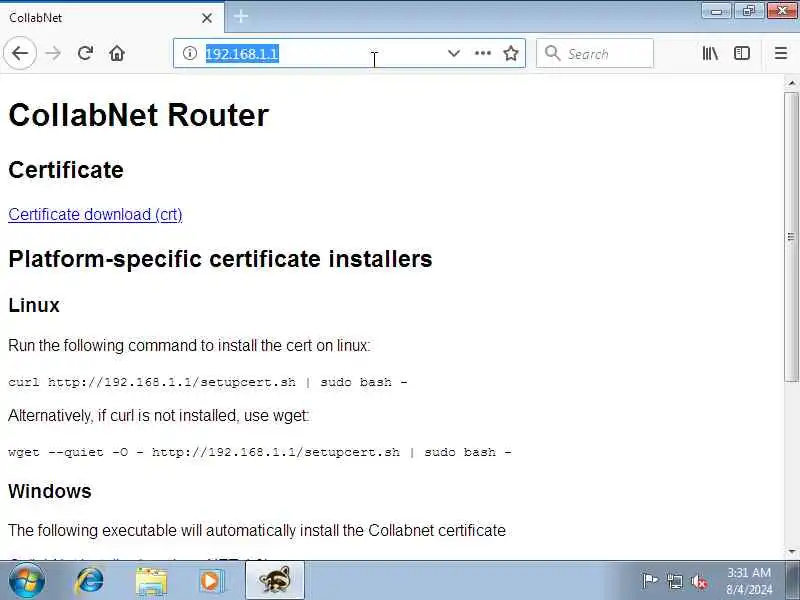Screen dimensions: 800x600
Task: Reload the current page
Action: point(85,53)
